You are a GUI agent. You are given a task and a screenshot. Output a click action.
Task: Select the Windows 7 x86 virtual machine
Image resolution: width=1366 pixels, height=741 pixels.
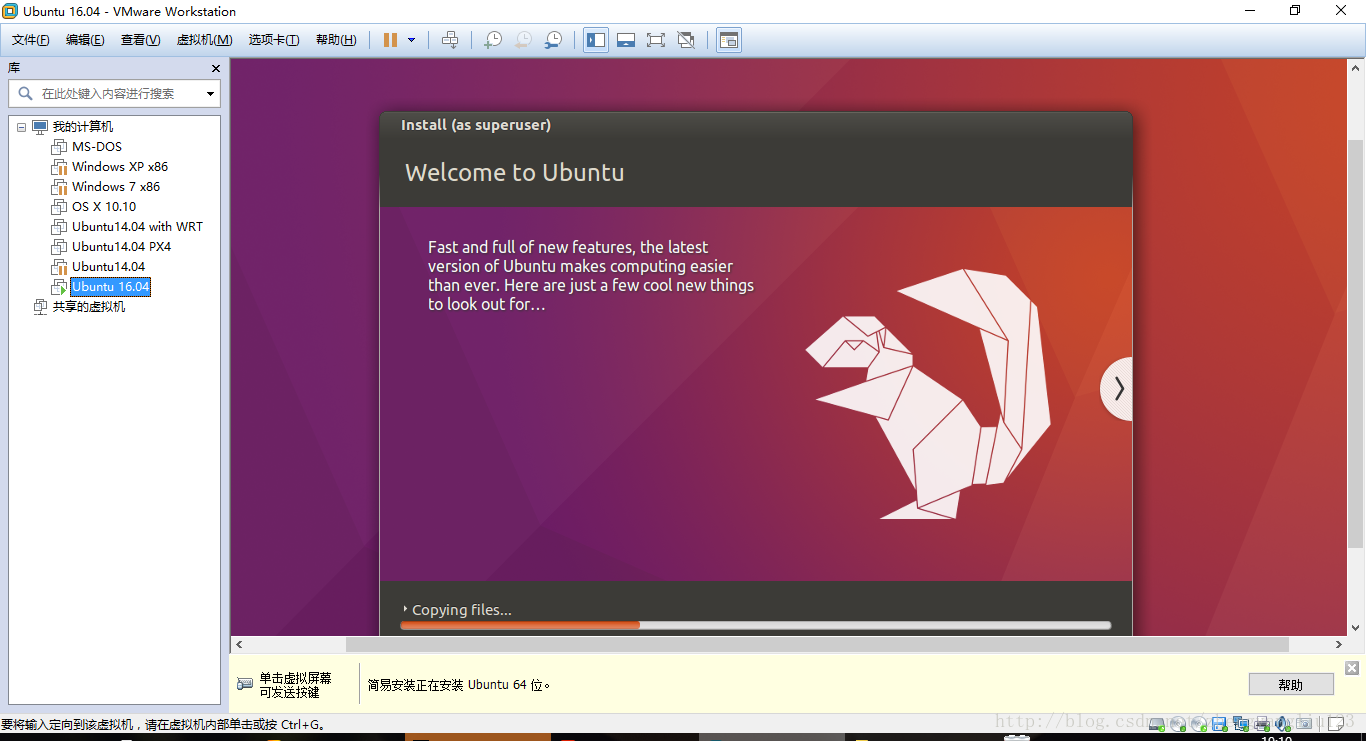(116, 187)
